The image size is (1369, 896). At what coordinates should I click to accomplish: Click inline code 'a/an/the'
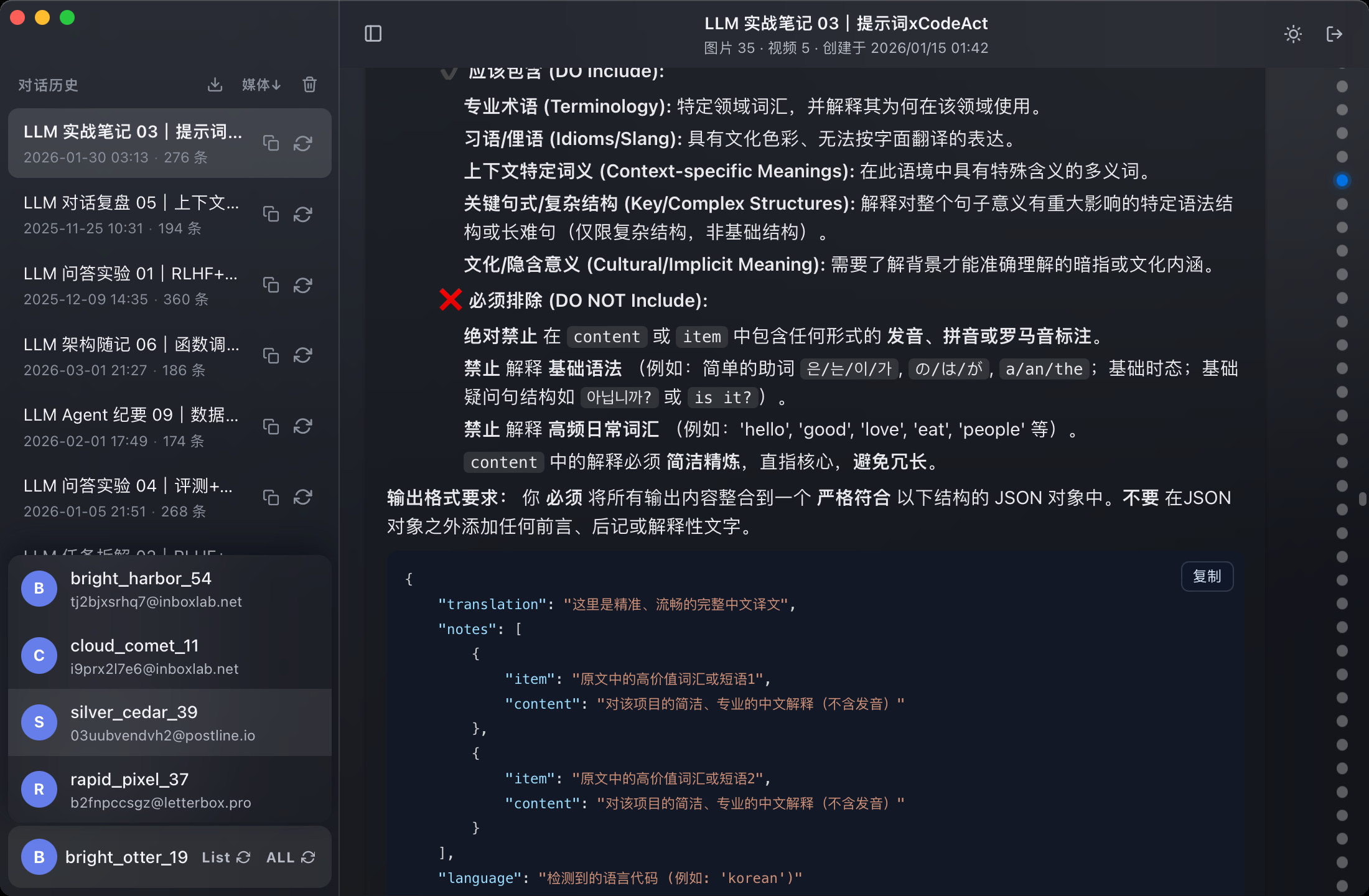coord(1044,369)
